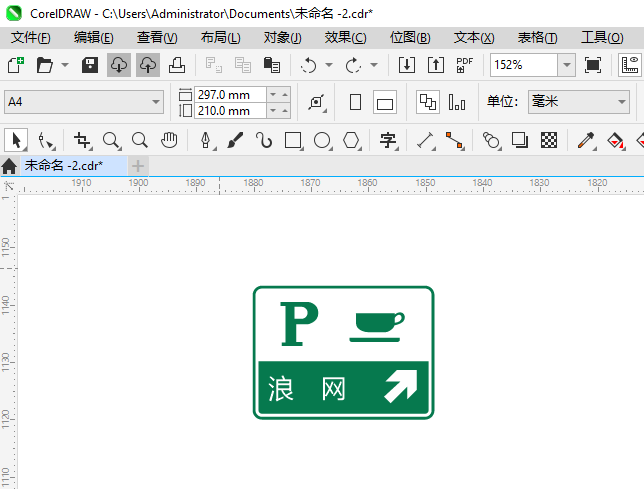
Task: Select the Pan hand tool
Action: (x=169, y=140)
